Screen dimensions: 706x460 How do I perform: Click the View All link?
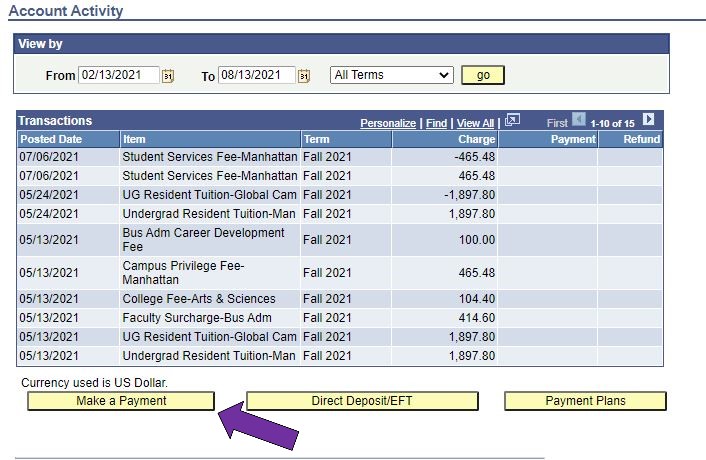[475, 123]
